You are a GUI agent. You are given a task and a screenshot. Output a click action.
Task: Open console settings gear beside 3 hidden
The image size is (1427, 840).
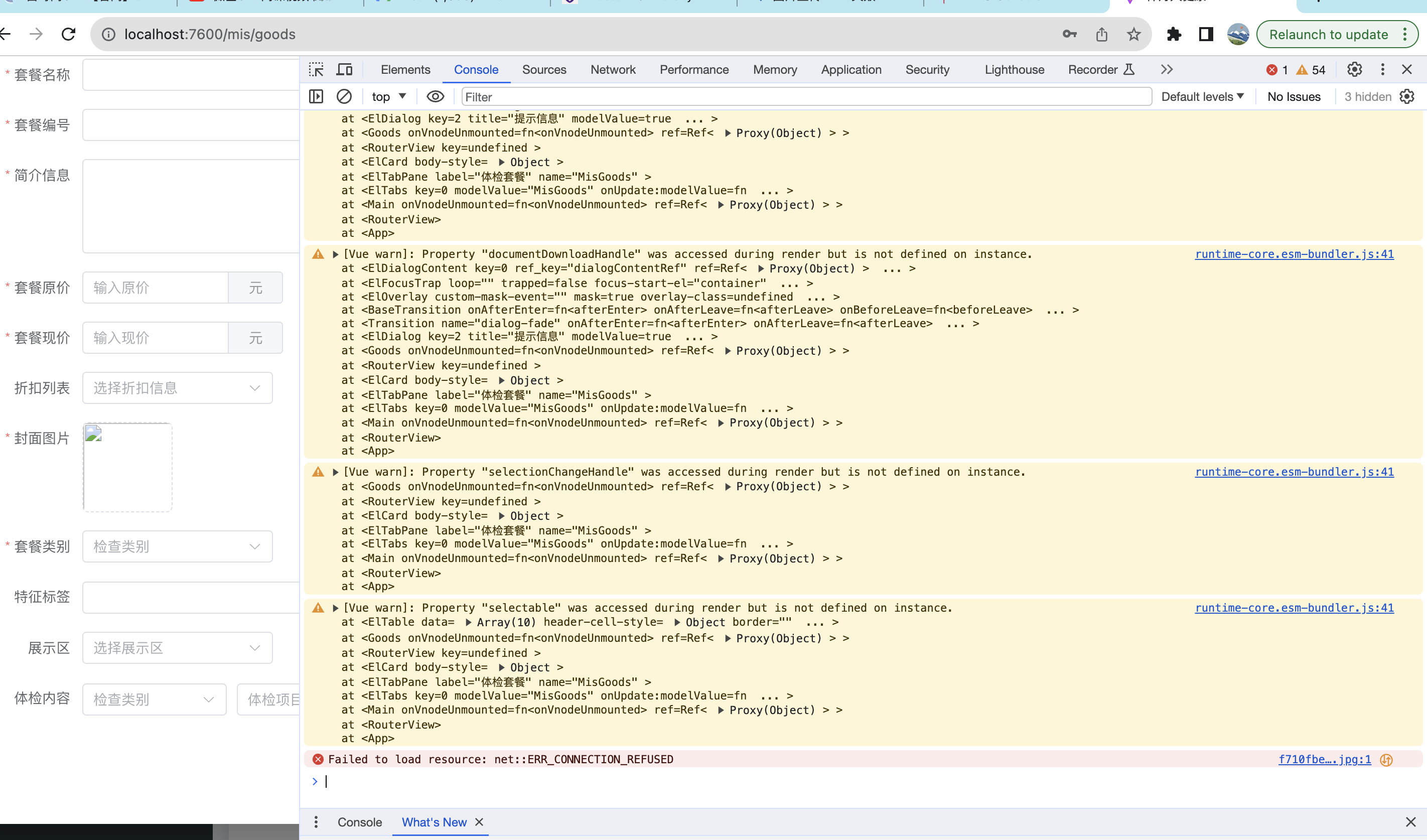(x=1406, y=97)
